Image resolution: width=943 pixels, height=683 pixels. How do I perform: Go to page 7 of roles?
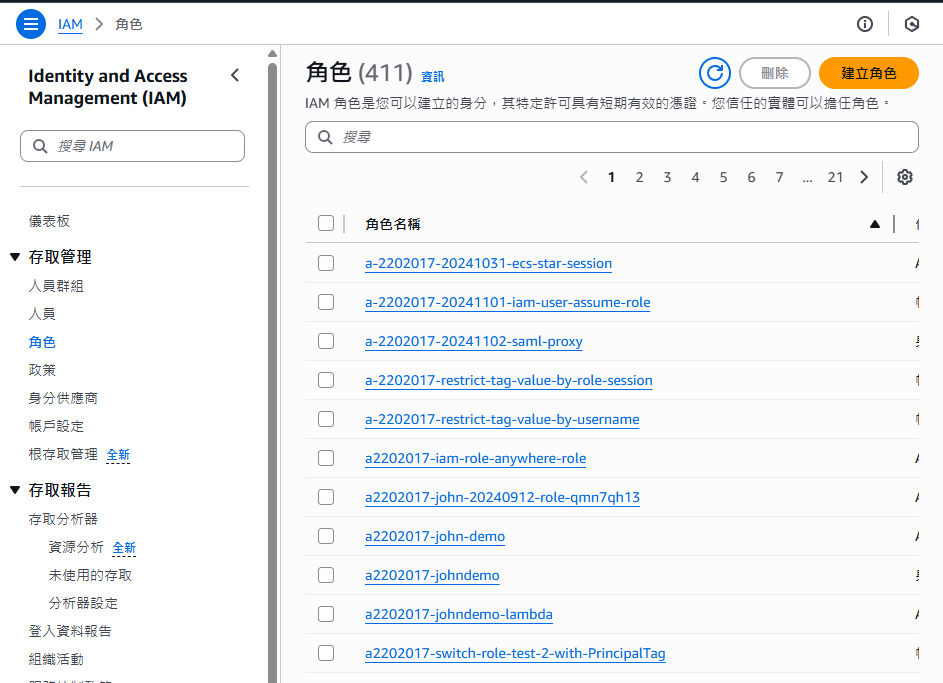[x=779, y=177]
